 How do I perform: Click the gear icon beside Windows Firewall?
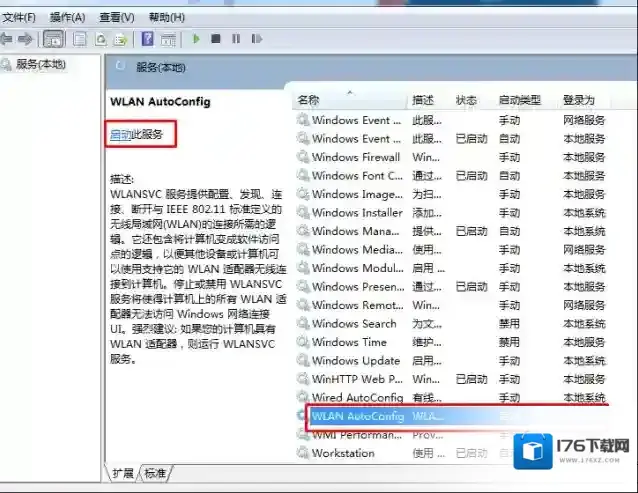(x=303, y=157)
